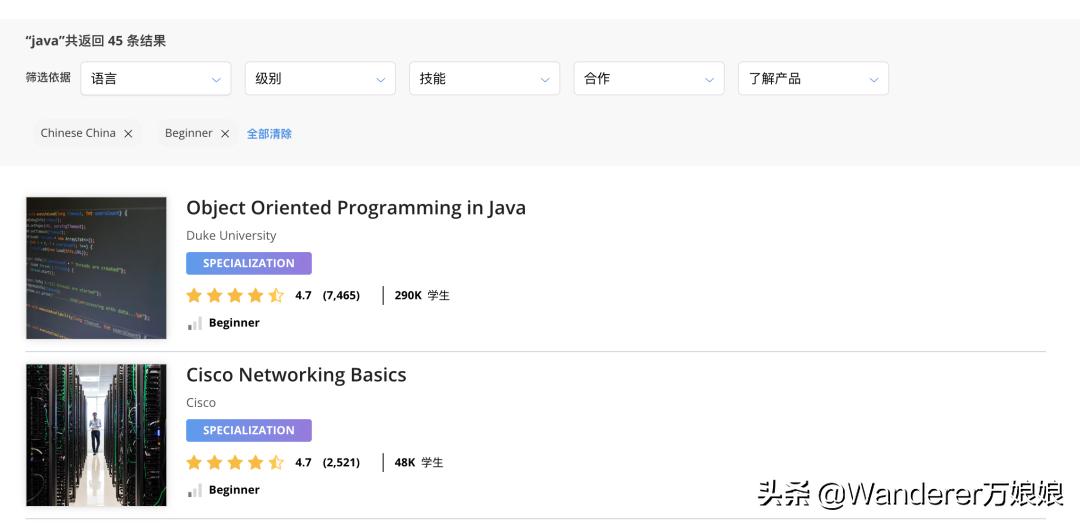Click SPECIALIZATION badge on Cisco course

[x=248, y=431]
